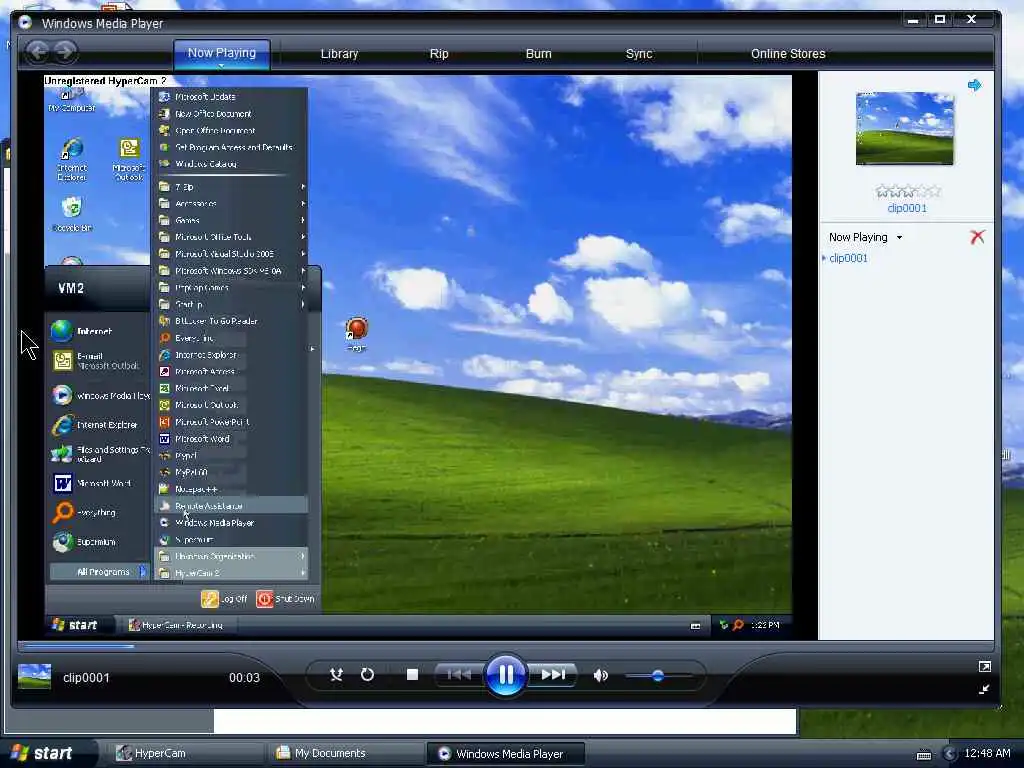Switch to full screen view

[984, 667]
